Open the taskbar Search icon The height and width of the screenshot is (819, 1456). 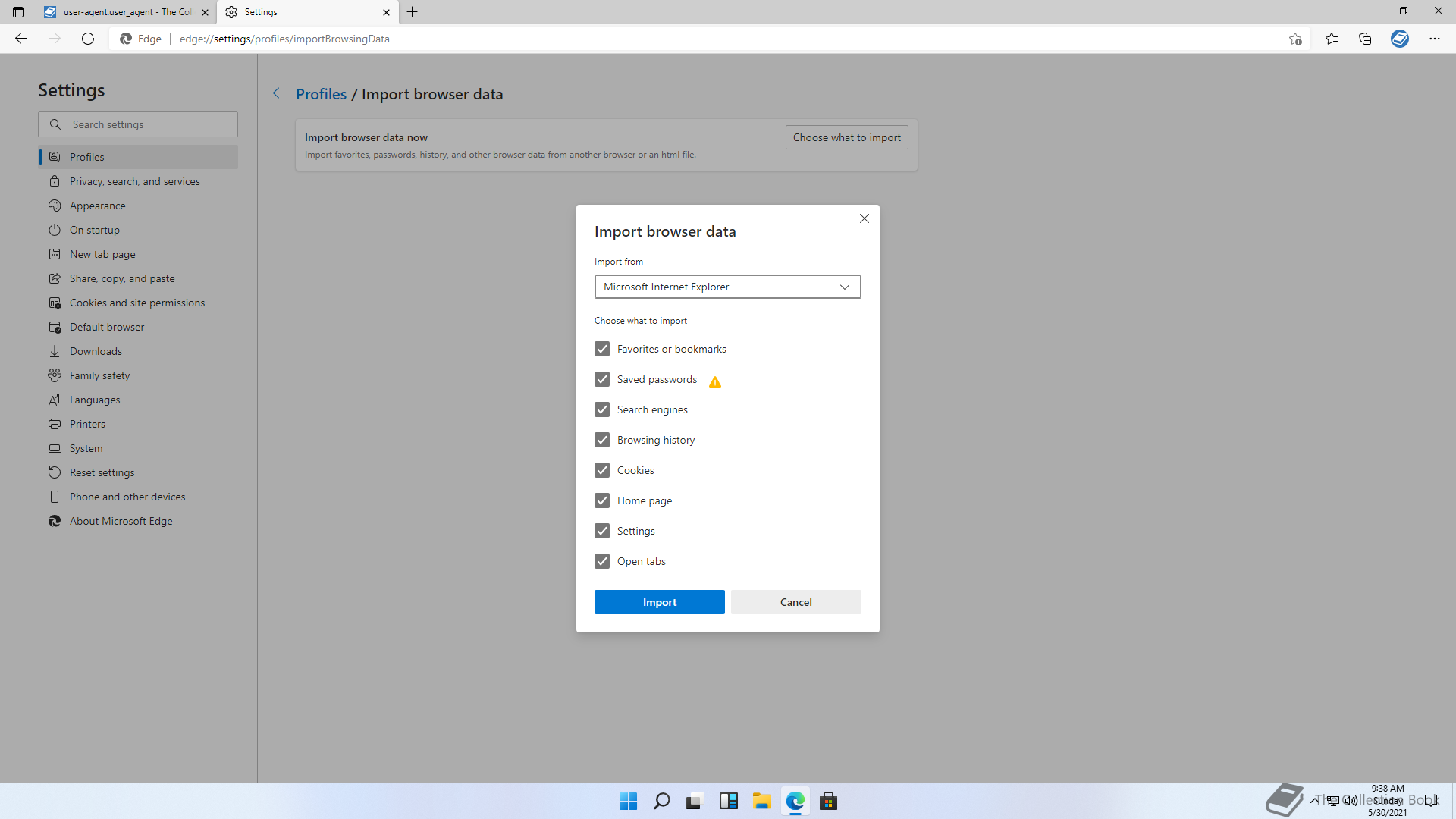pos(661,801)
